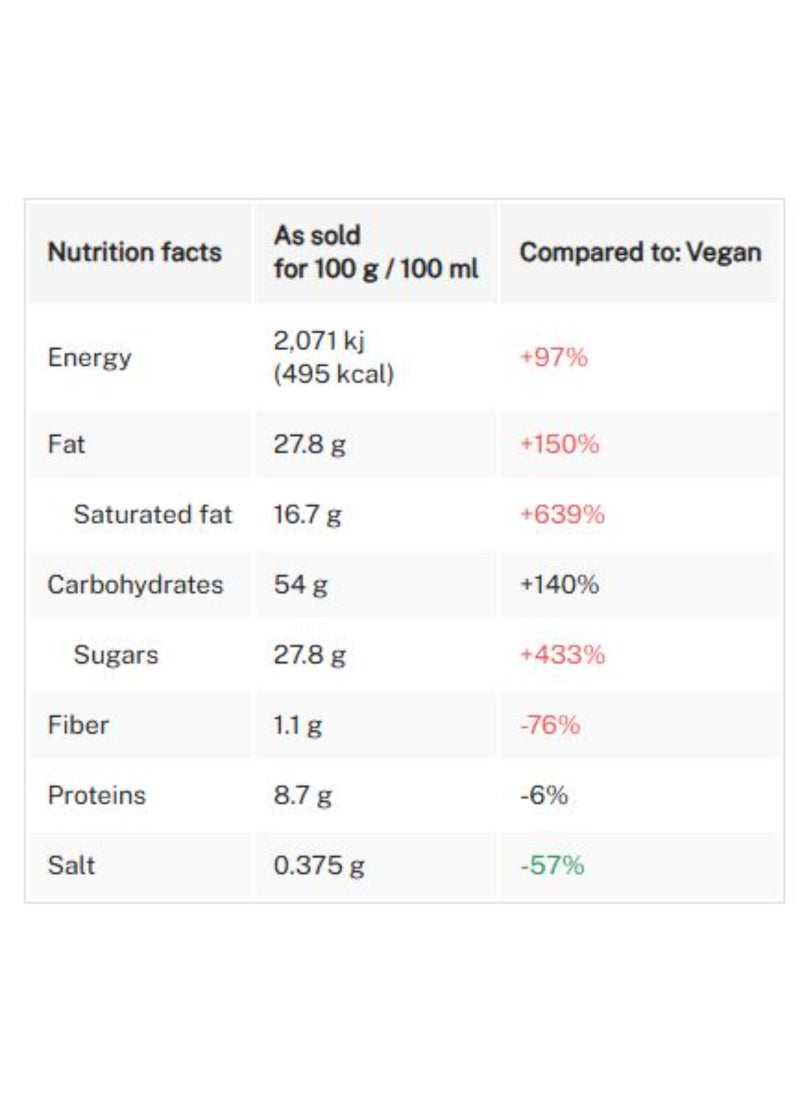The height and width of the screenshot is (1100, 800).
Task: Select the Energy row label
Action: coord(89,357)
